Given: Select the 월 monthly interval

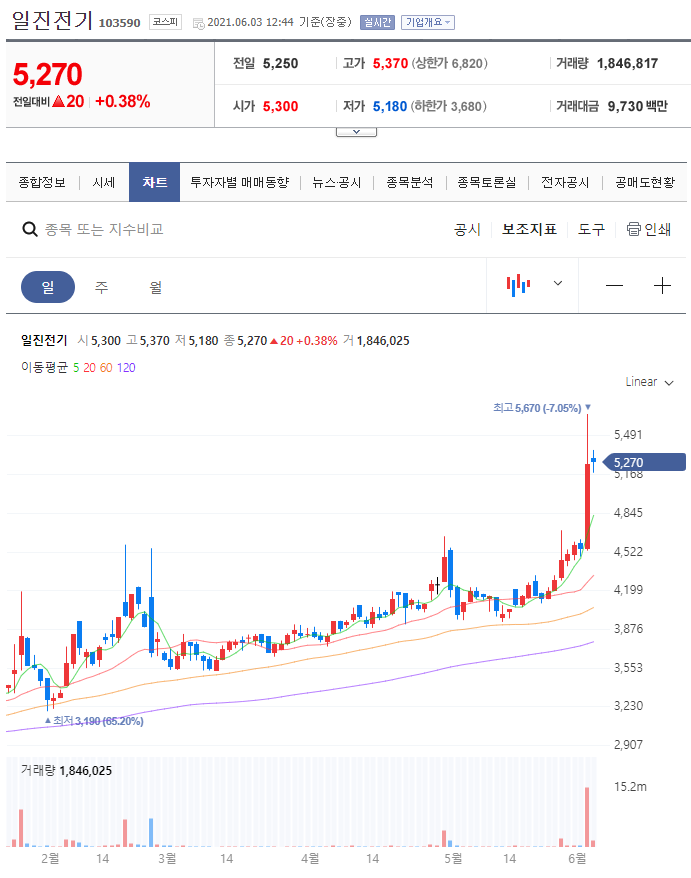Looking at the screenshot, I should coord(156,287).
